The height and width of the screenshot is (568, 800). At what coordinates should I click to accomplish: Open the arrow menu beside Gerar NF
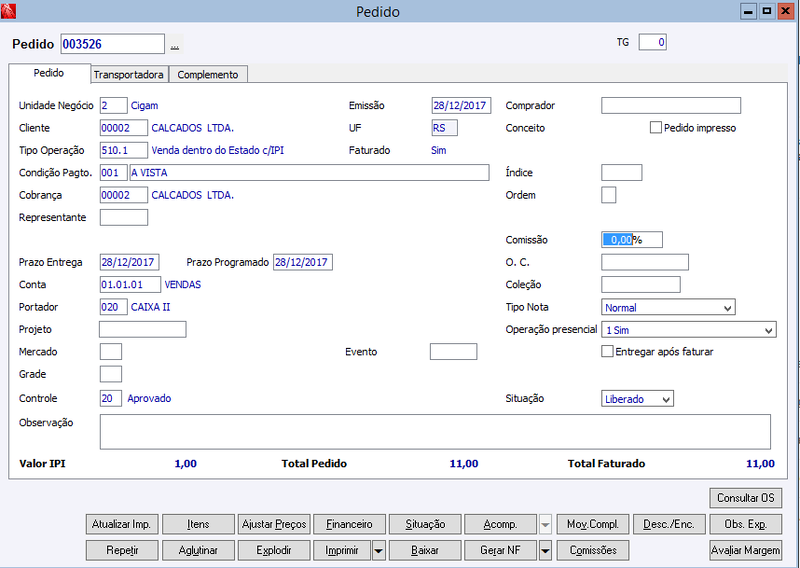(x=545, y=551)
